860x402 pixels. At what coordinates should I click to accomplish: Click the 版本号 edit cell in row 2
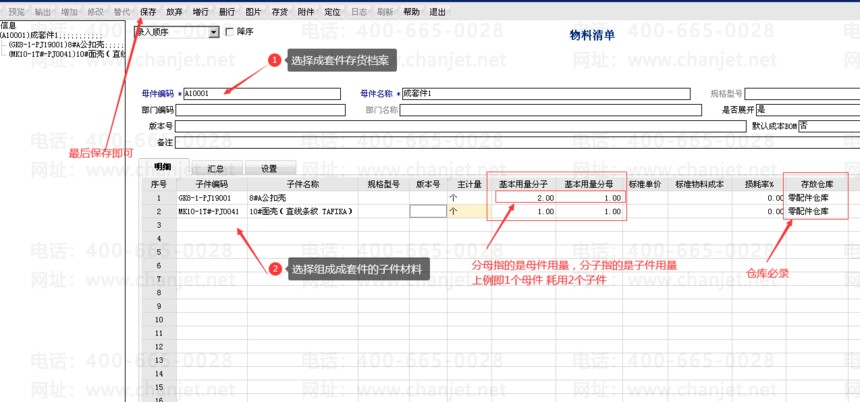pos(428,212)
